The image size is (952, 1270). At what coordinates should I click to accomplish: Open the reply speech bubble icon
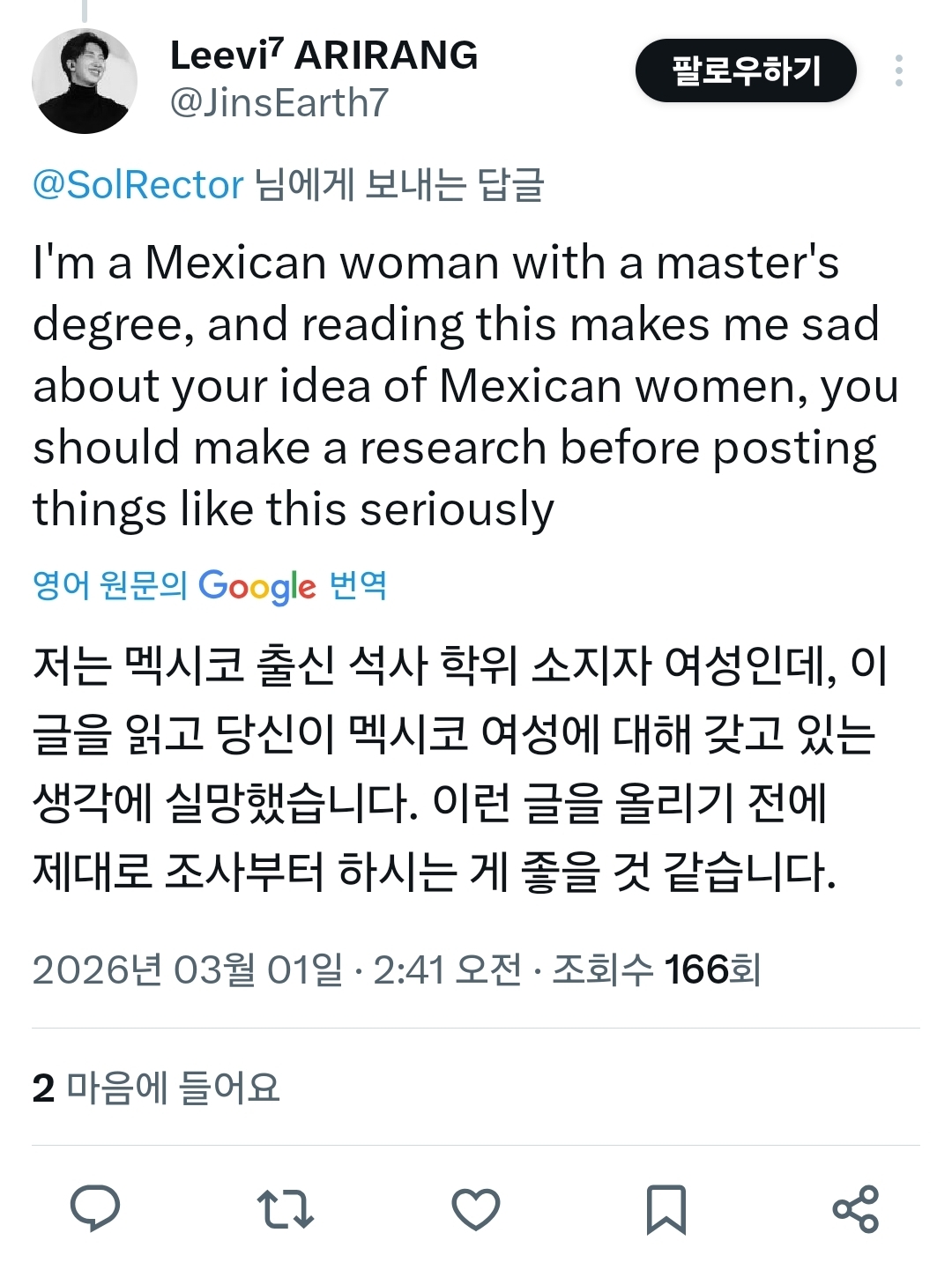click(95, 1208)
